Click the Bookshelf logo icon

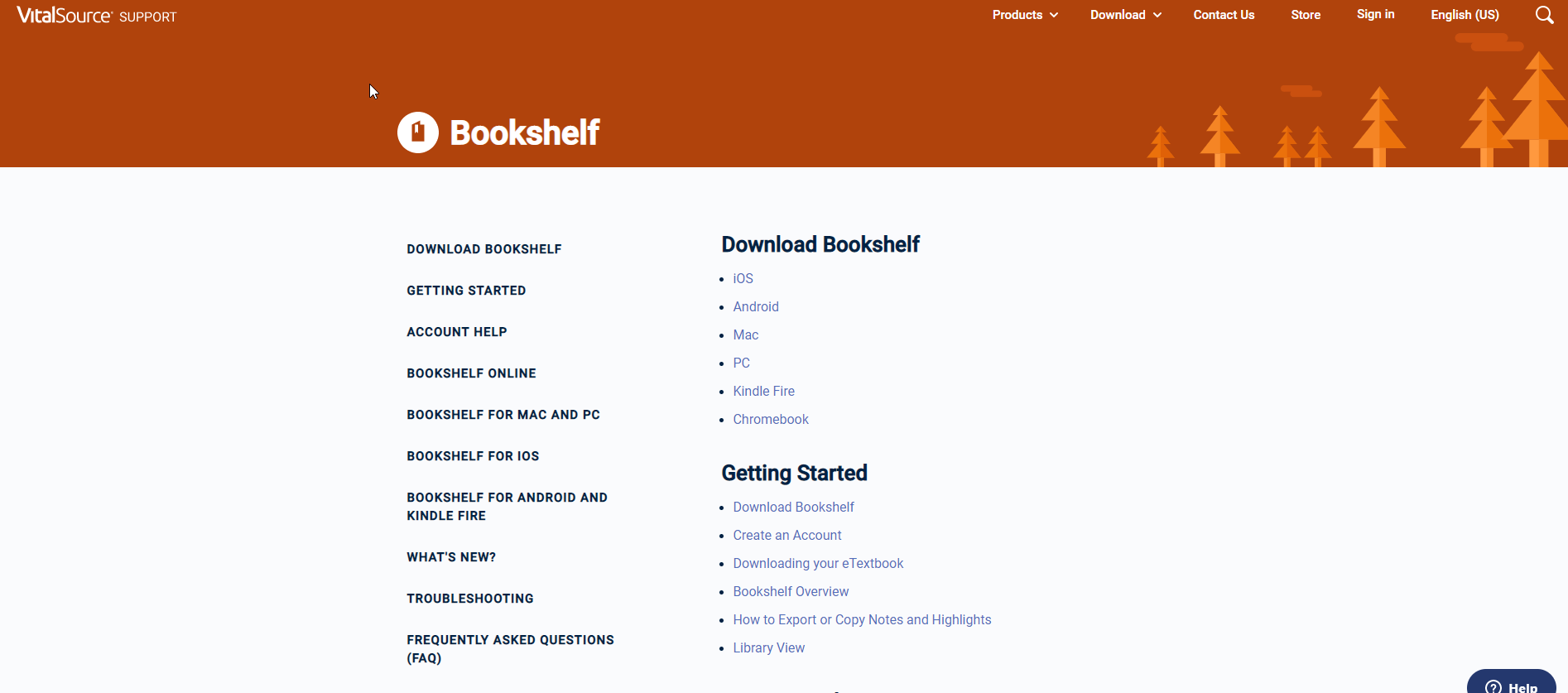click(x=418, y=132)
